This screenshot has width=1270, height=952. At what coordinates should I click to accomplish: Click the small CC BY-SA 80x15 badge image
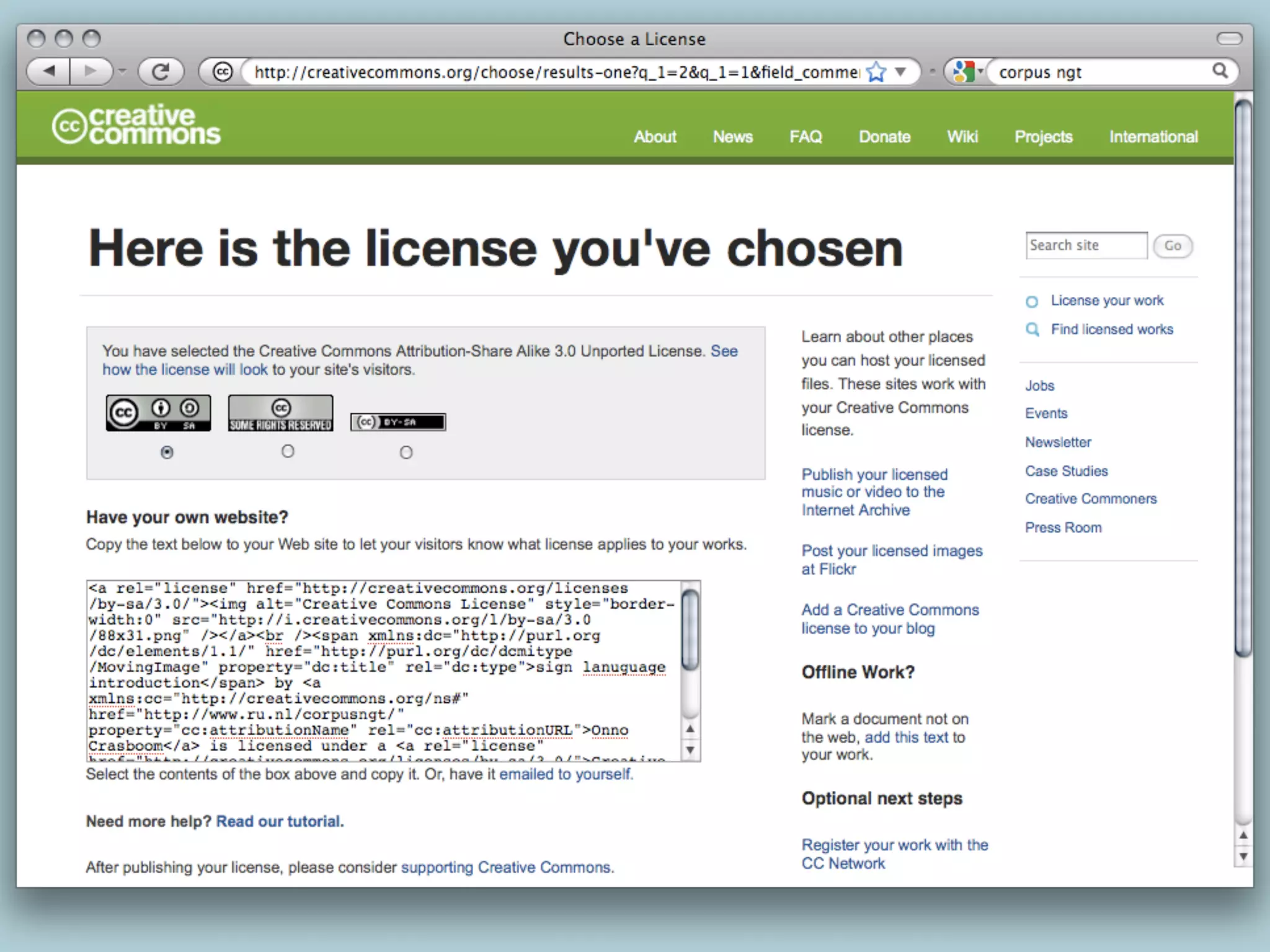coord(398,422)
